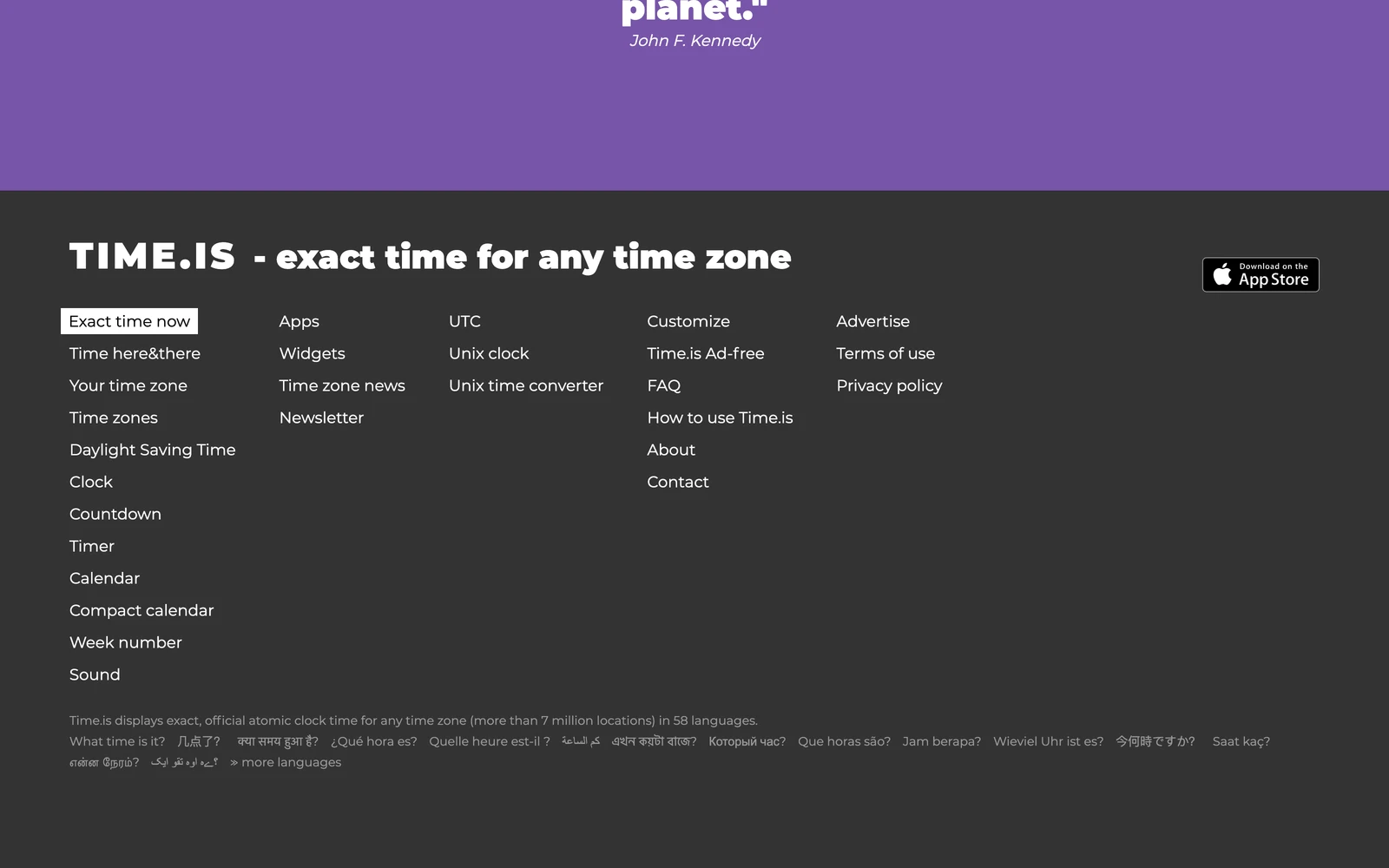Viewport: 1389px width, 868px height.
Task: Select Tamil என்ன நேரம்? link
Action: click(x=104, y=762)
